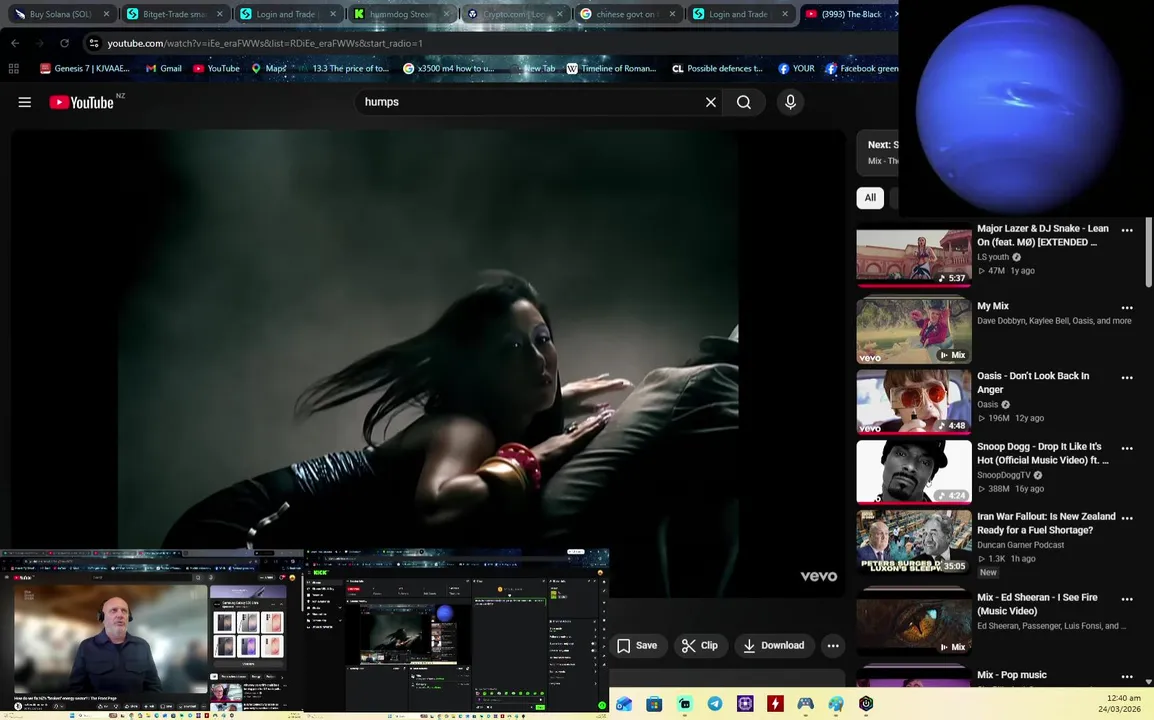Click the Download button

point(774,646)
